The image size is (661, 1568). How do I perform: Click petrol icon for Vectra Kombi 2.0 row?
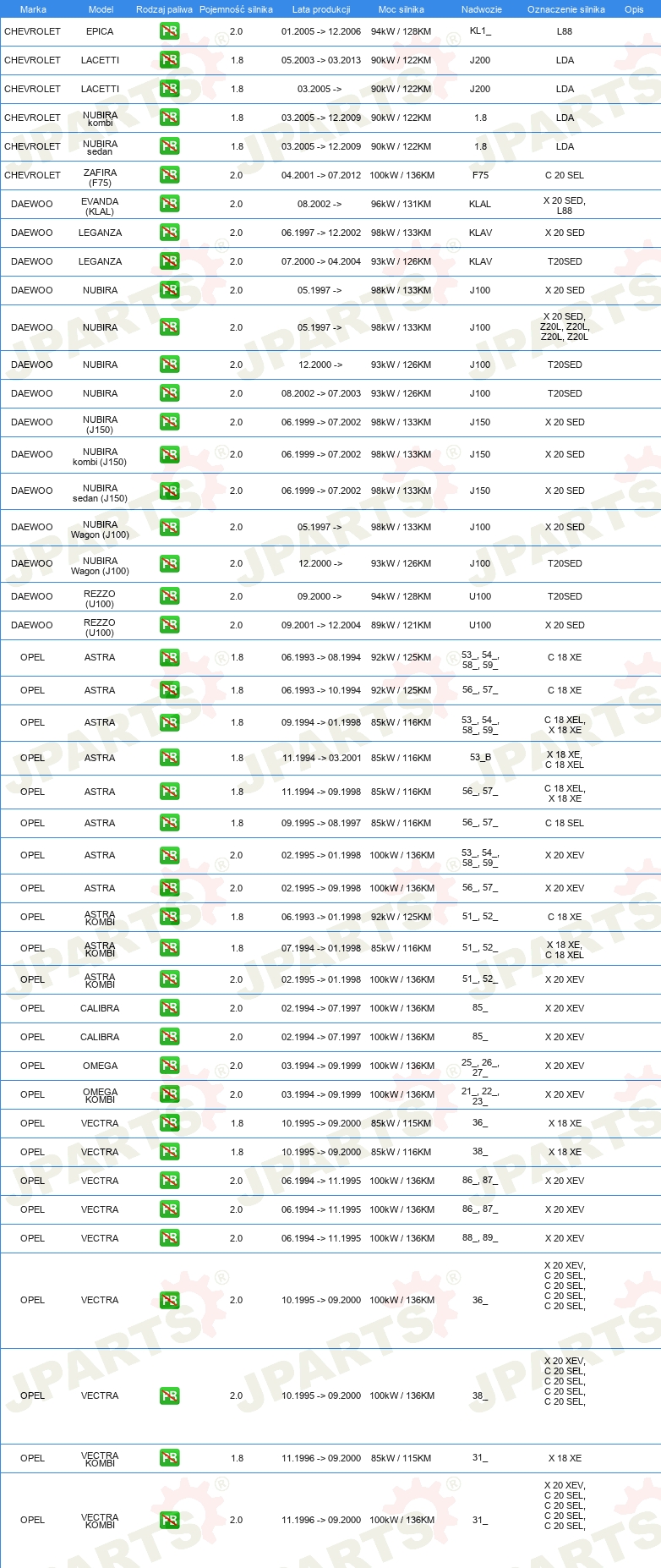169,1521
